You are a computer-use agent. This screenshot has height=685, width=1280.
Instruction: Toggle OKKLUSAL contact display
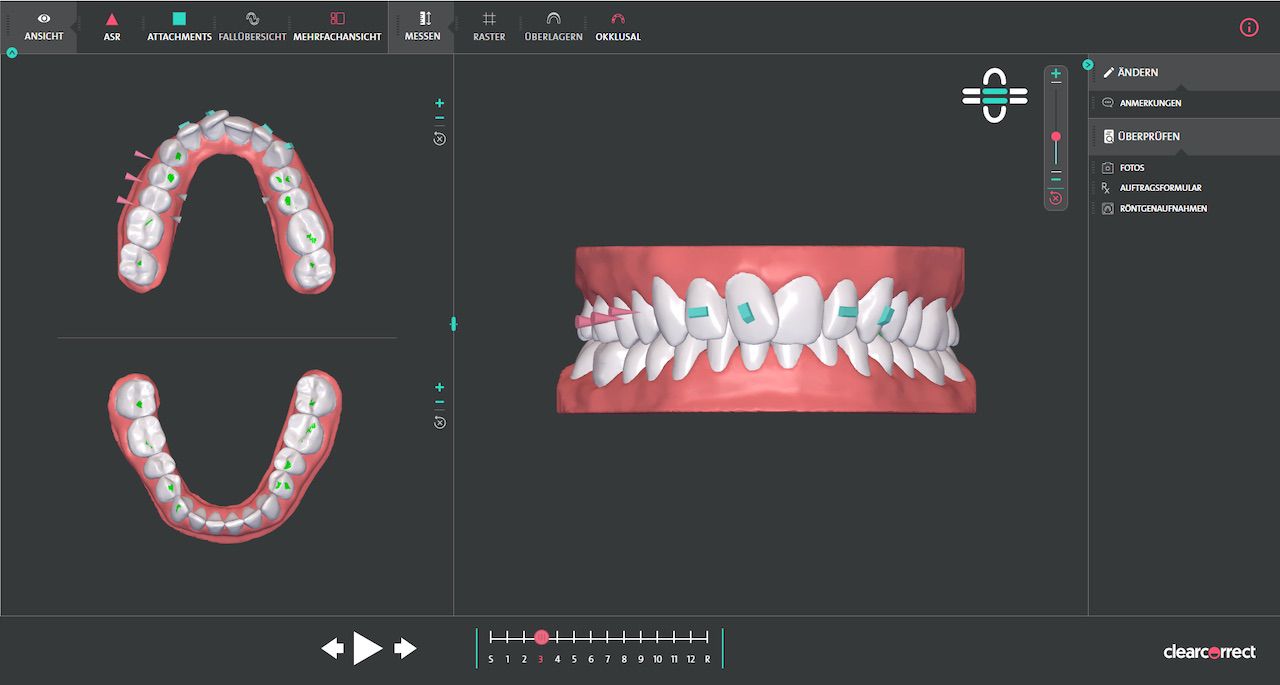[618, 27]
